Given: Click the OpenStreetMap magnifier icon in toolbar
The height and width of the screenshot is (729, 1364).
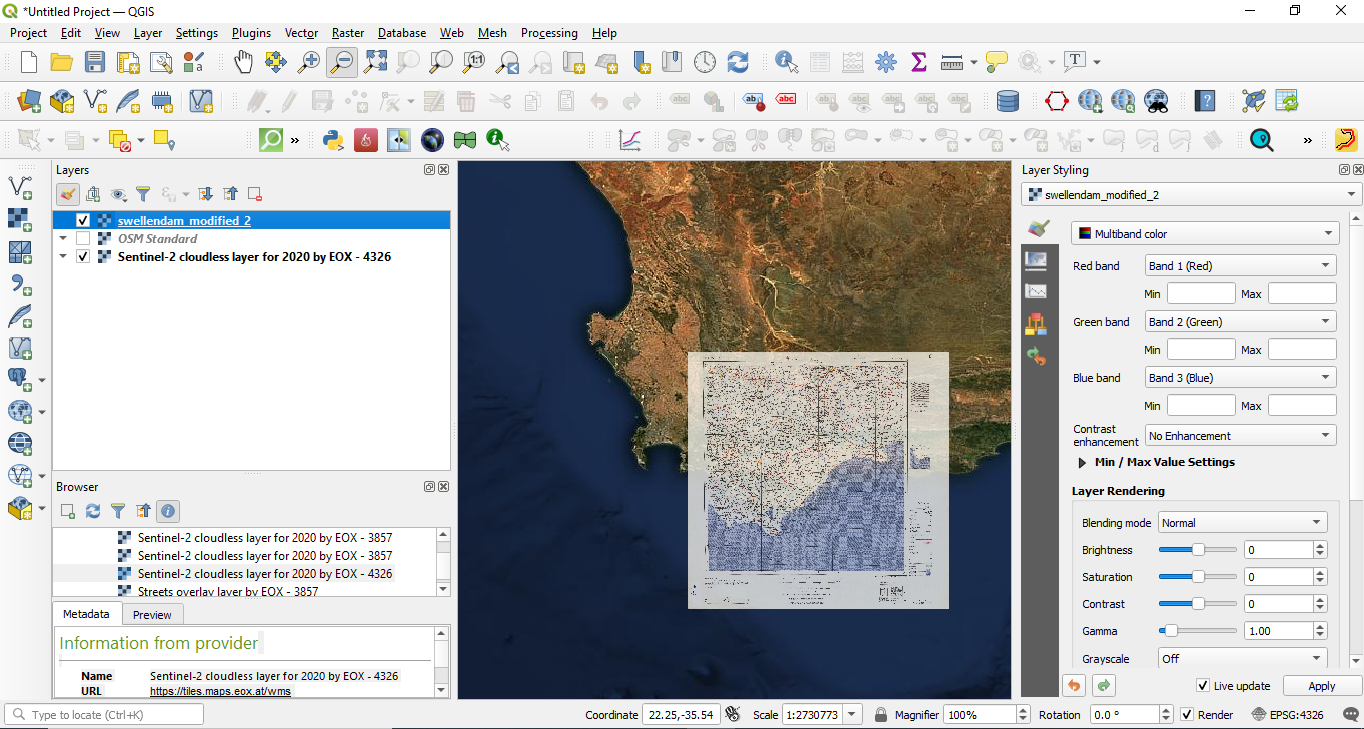Looking at the screenshot, I should (x=271, y=140).
